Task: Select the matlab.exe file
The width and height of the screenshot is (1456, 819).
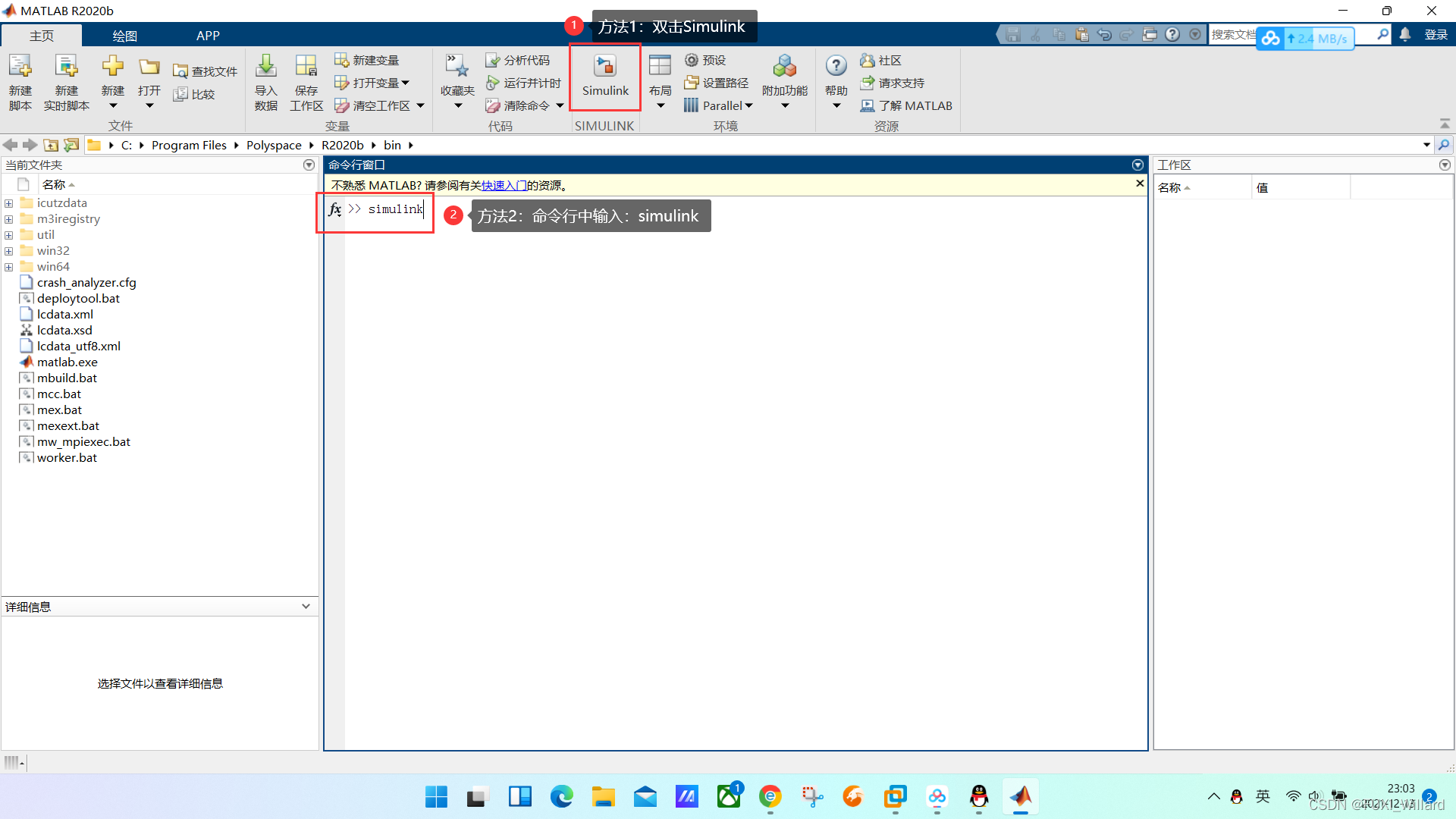Action: pyautogui.click(x=67, y=362)
